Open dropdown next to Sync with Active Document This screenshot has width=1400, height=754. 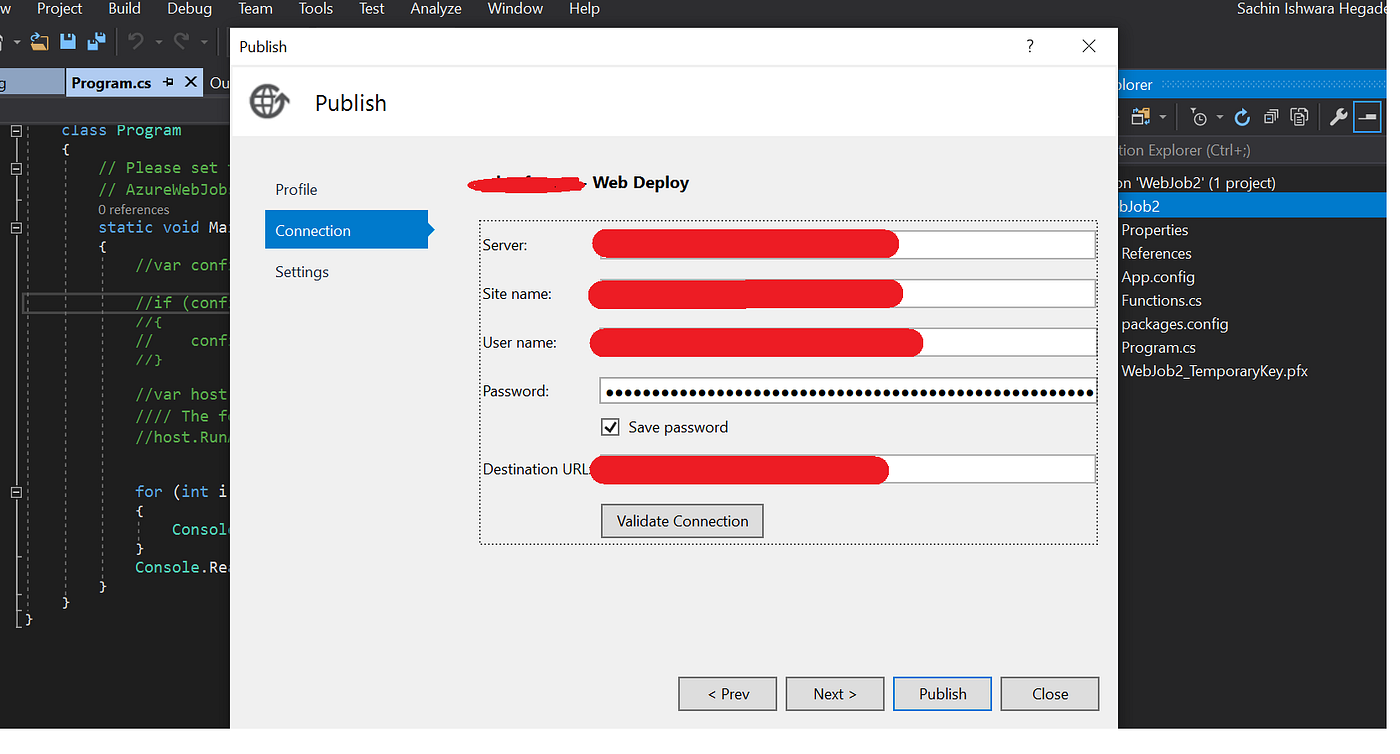tap(1163, 118)
